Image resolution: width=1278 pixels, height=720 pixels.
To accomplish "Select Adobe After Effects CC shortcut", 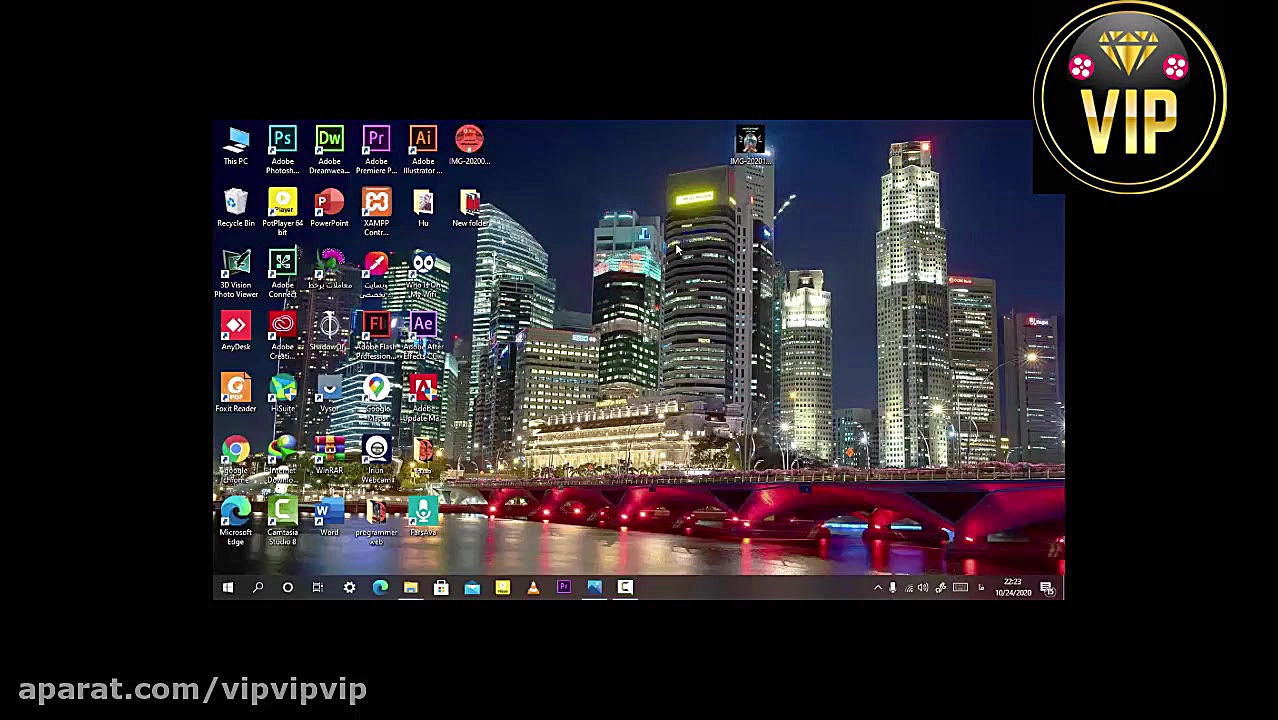I will point(423,335).
